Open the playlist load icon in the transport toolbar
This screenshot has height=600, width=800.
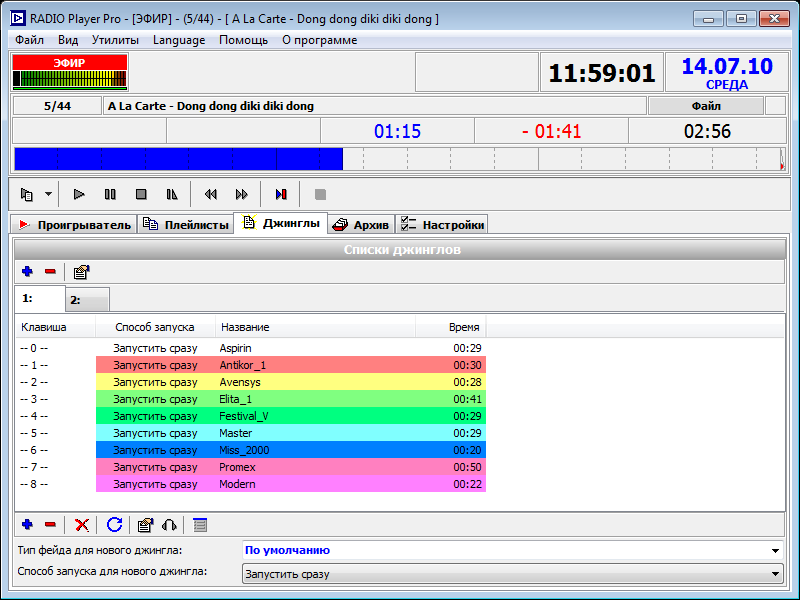click(27, 194)
